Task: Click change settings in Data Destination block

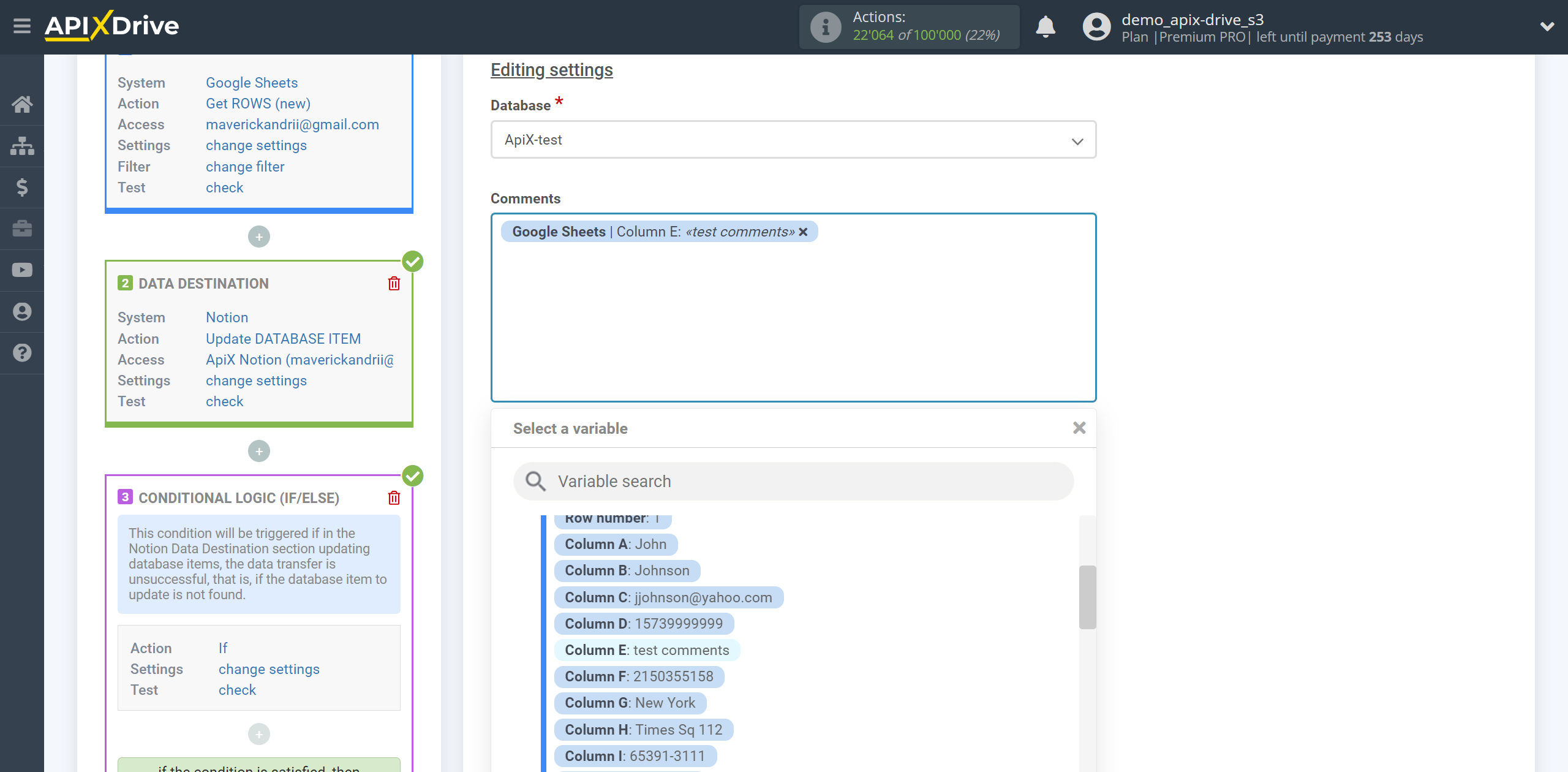Action: (x=256, y=380)
